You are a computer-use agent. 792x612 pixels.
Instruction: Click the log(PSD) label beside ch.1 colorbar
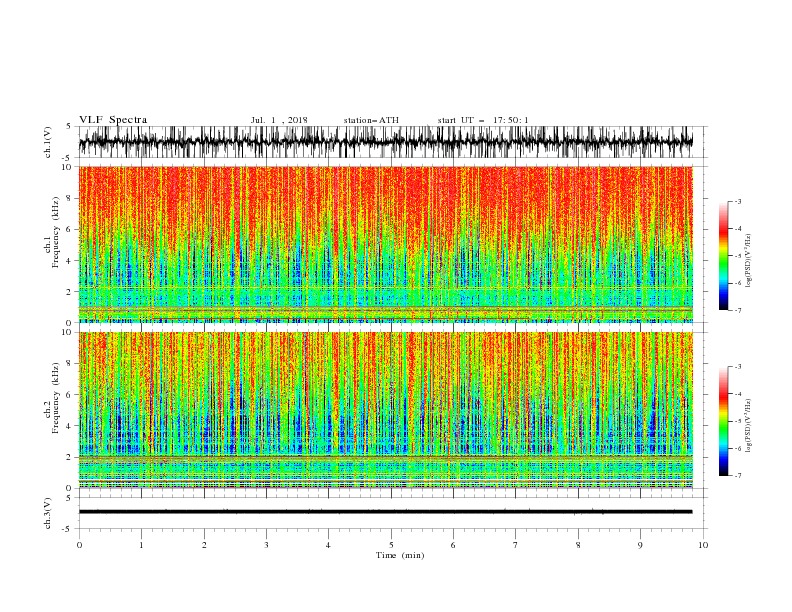pos(748,261)
